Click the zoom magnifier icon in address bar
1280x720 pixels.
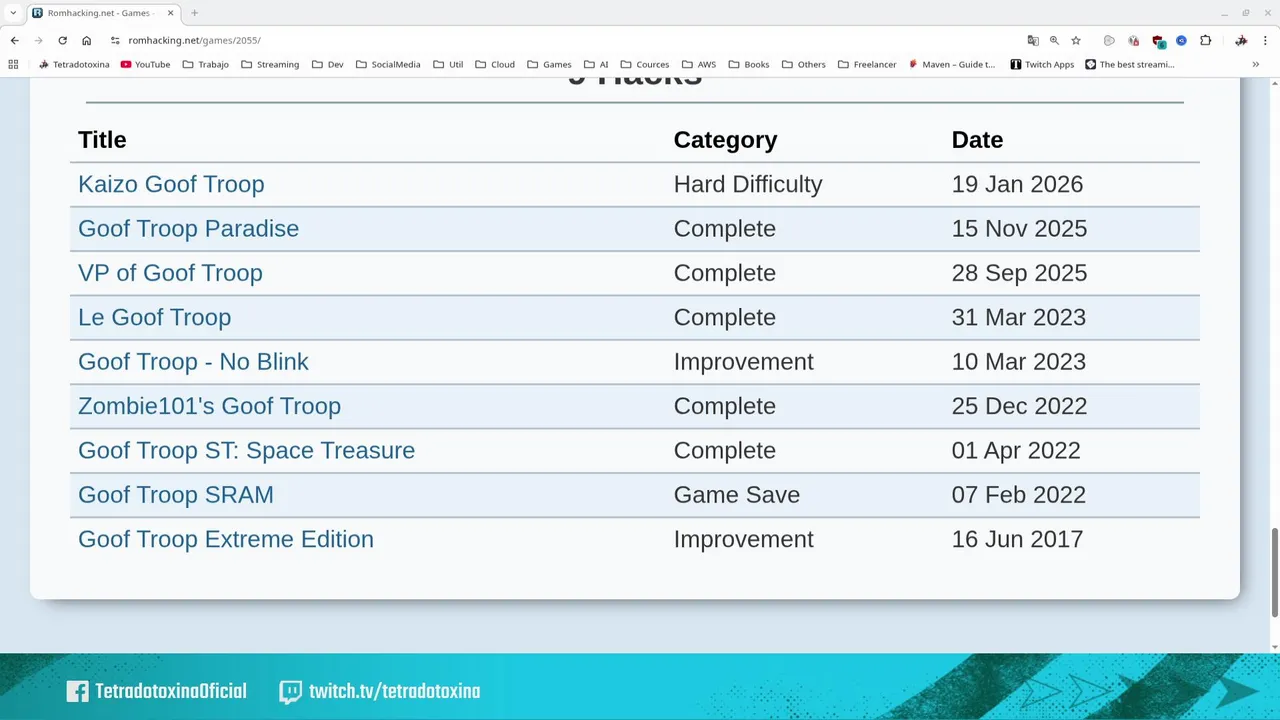[x=1054, y=40]
